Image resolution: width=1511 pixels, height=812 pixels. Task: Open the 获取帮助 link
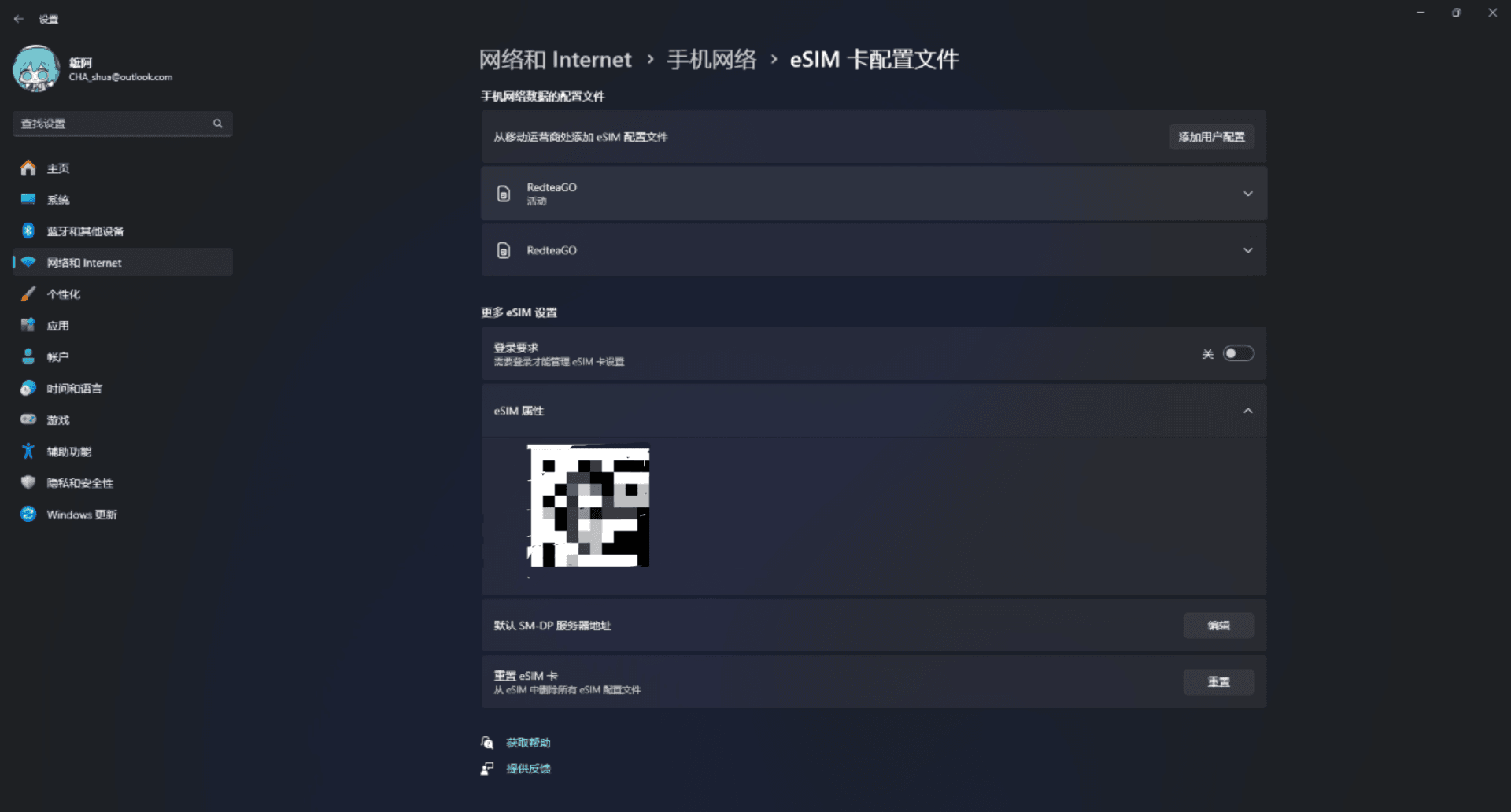(x=528, y=743)
